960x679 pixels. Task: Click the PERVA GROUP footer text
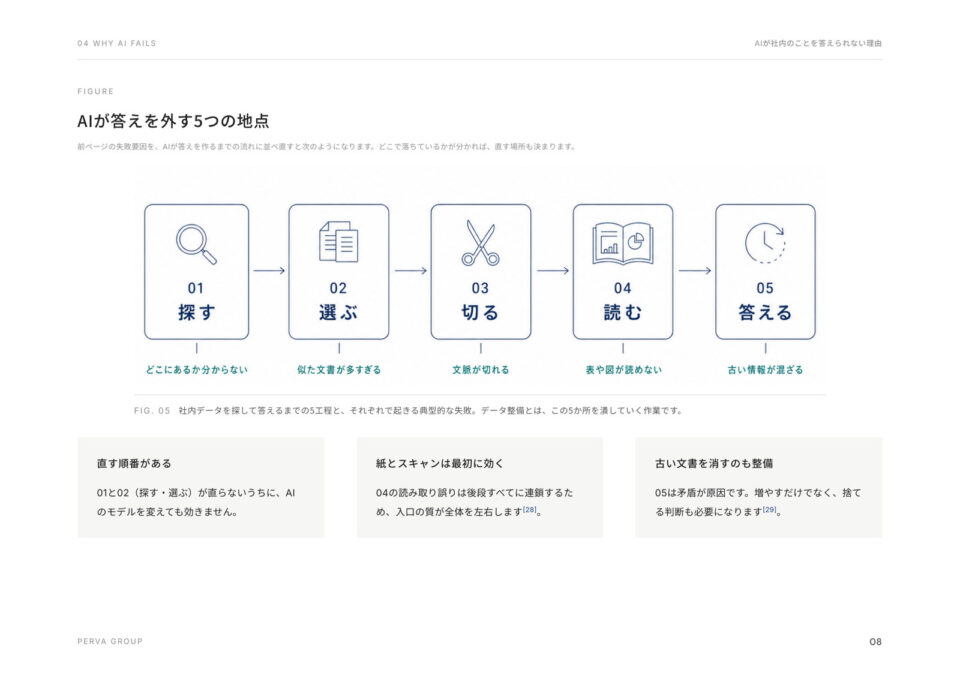click(110, 641)
